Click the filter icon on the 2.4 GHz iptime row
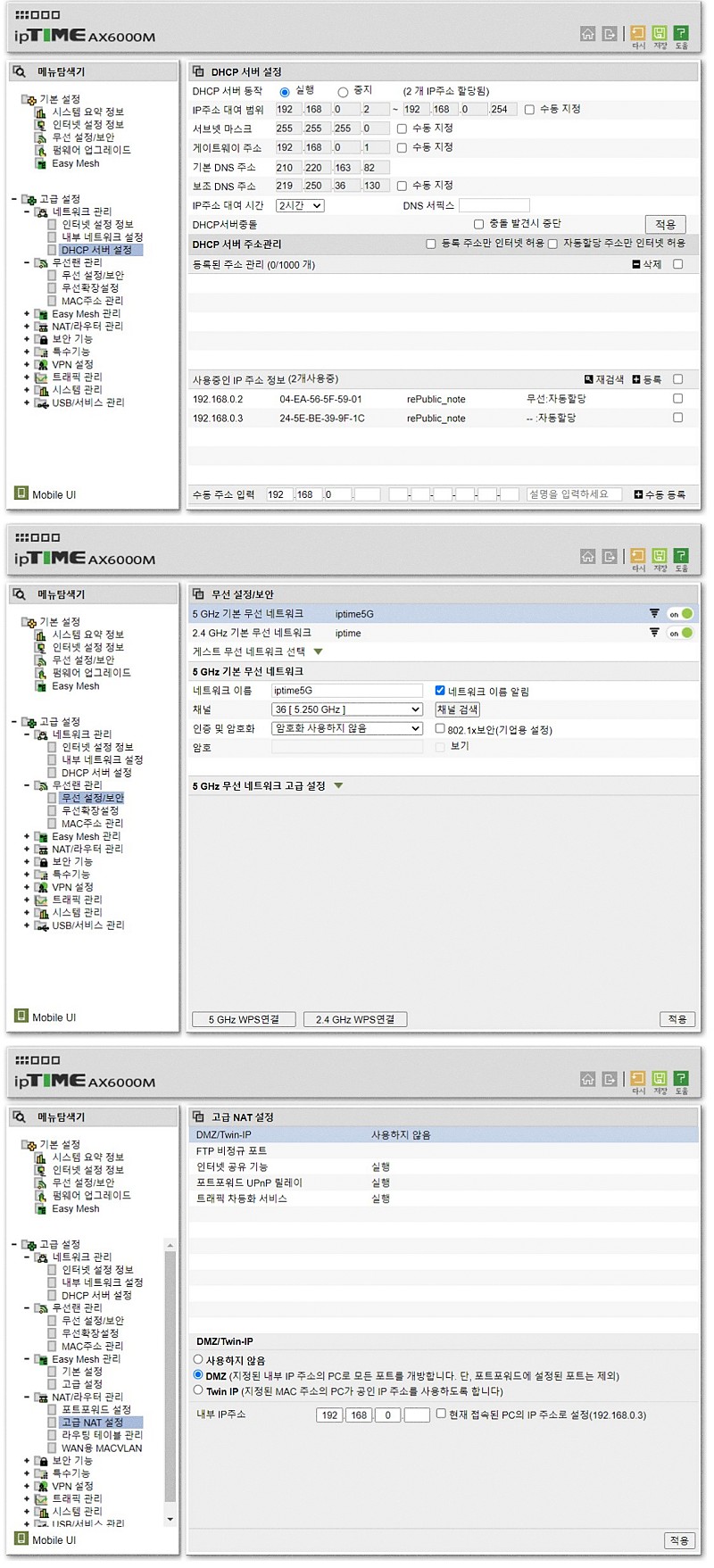Image resolution: width=714 pixels, height=1568 pixels. coord(654,633)
